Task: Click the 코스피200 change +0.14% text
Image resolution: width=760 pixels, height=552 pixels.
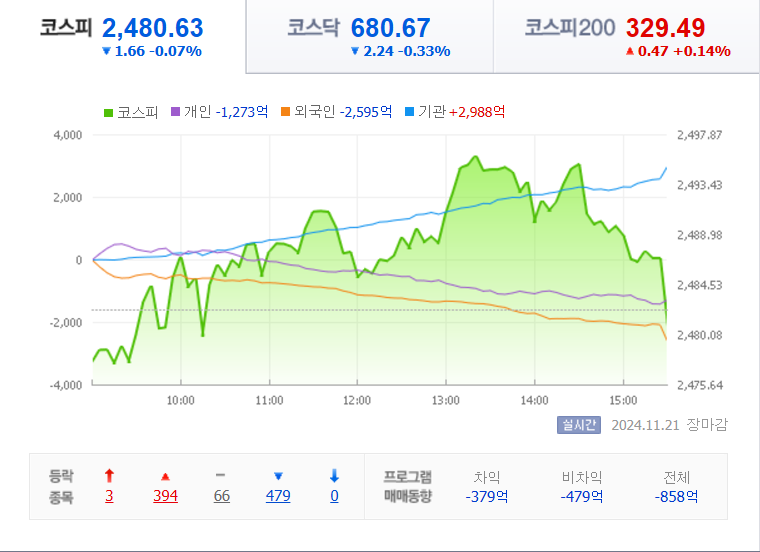Action: coord(702,51)
